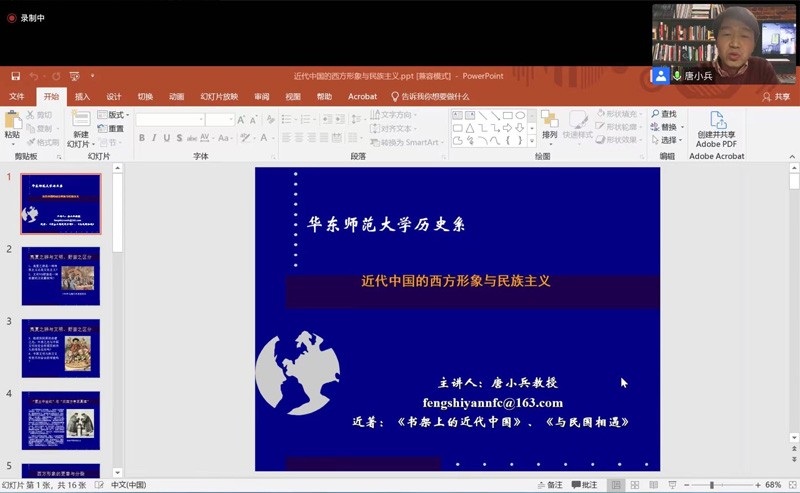The height and width of the screenshot is (493, 800).
Task: Toggle text shadow S button
Action: tap(180, 138)
